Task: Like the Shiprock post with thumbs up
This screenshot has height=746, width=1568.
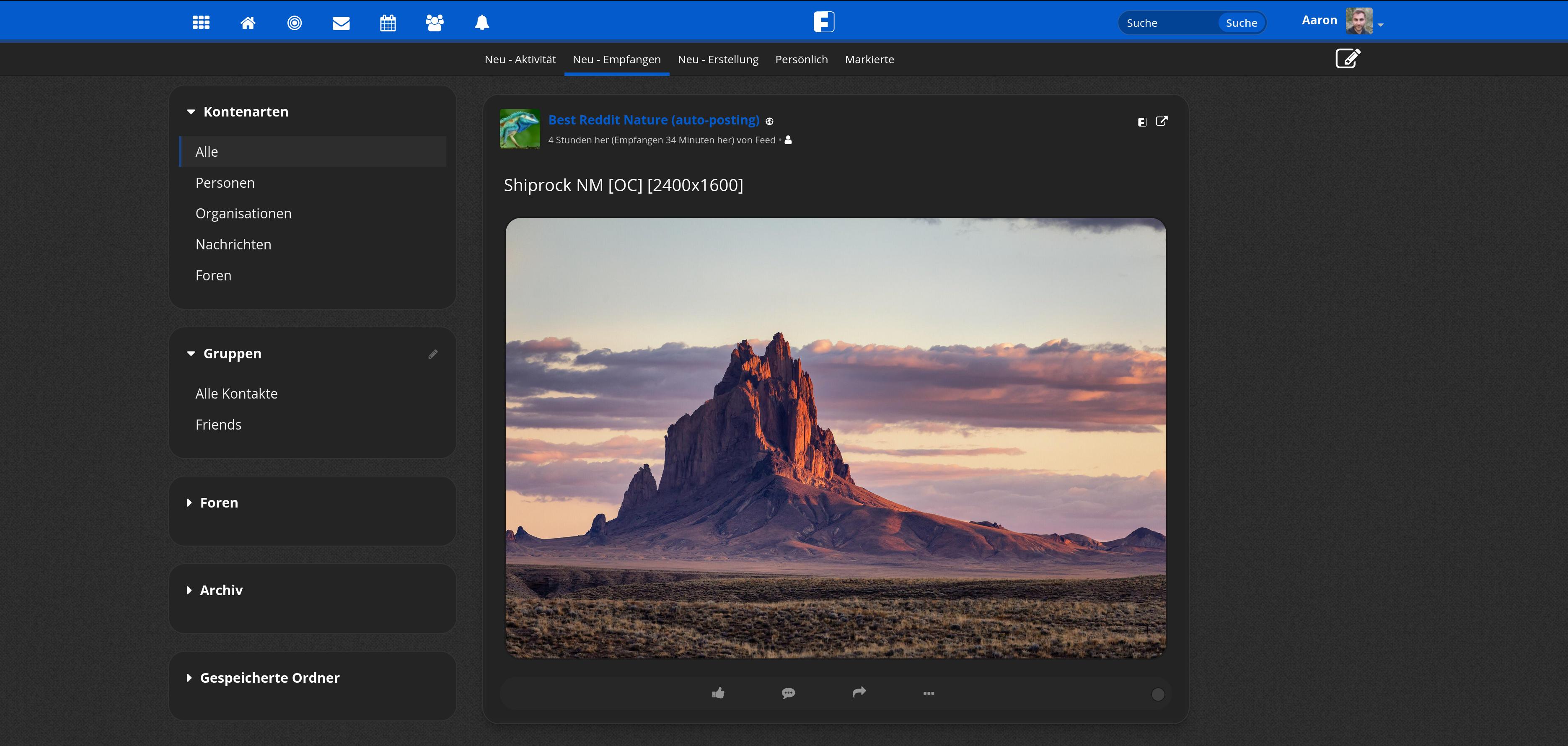Action: click(718, 693)
